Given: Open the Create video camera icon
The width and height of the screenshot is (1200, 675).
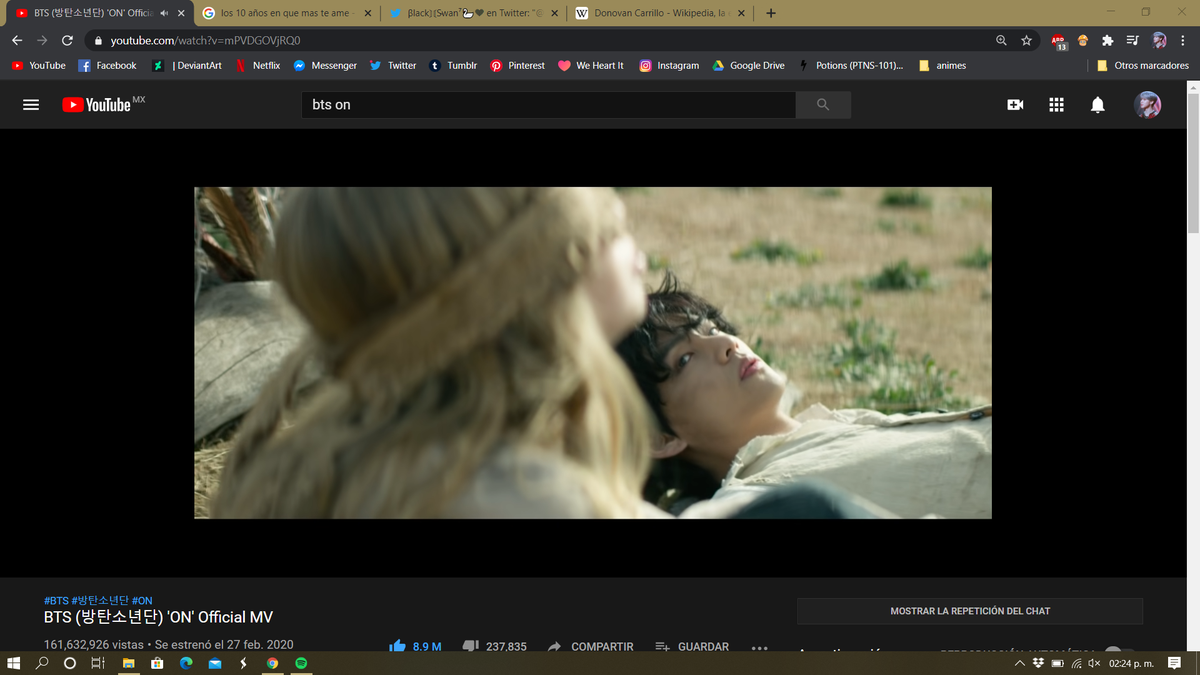Looking at the screenshot, I should (x=1015, y=105).
